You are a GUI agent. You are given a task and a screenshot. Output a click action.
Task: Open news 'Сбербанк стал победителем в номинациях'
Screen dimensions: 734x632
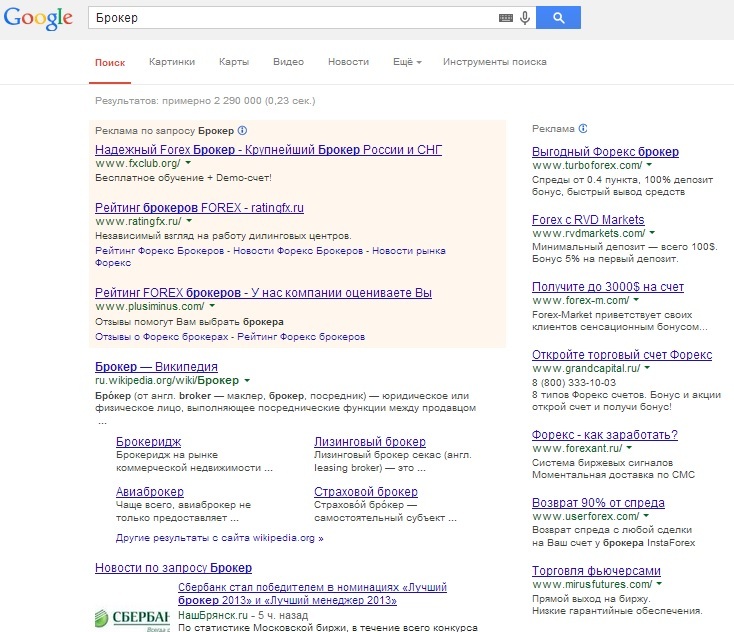[x=312, y=594]
